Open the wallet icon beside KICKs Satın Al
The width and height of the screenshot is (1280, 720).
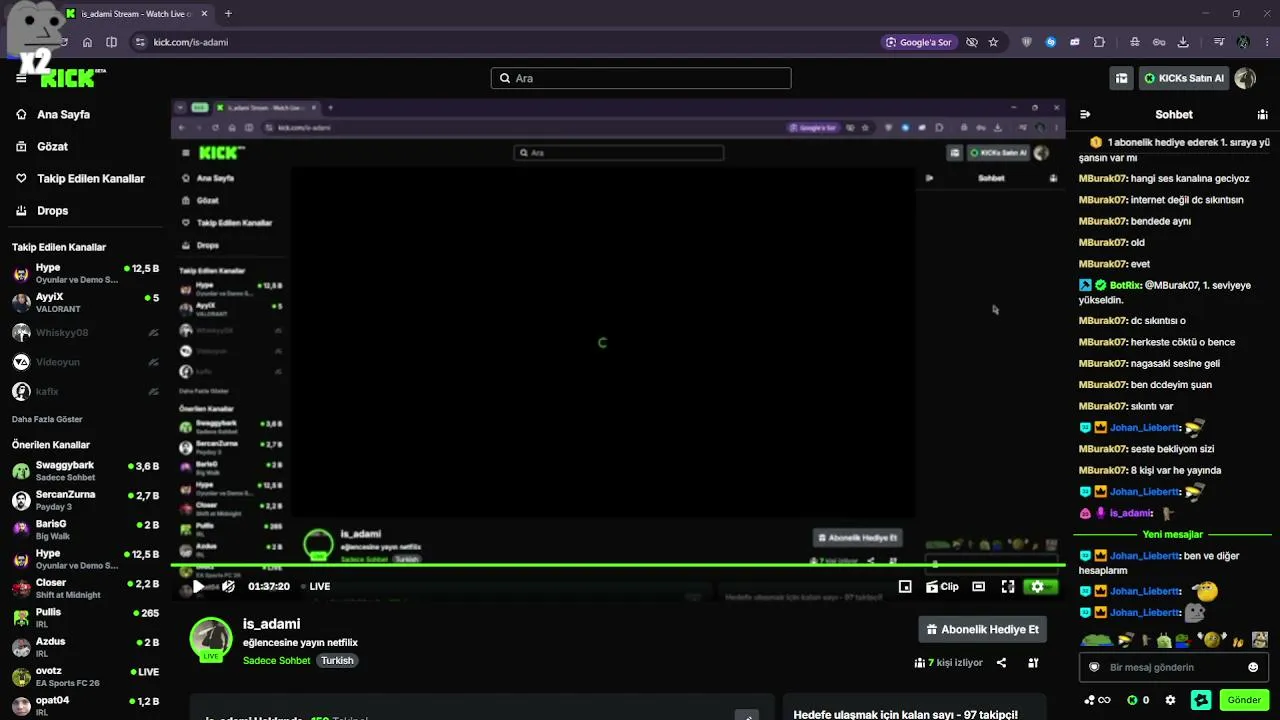point(1122,78)
